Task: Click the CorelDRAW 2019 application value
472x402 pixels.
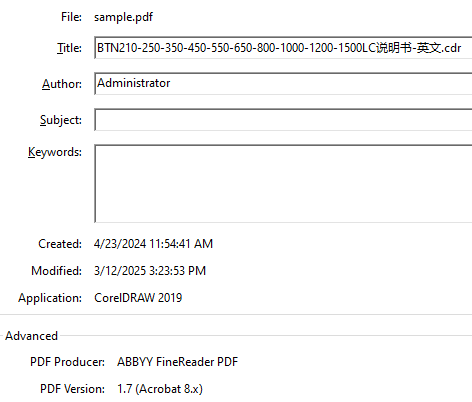Action: pos(138,298)
